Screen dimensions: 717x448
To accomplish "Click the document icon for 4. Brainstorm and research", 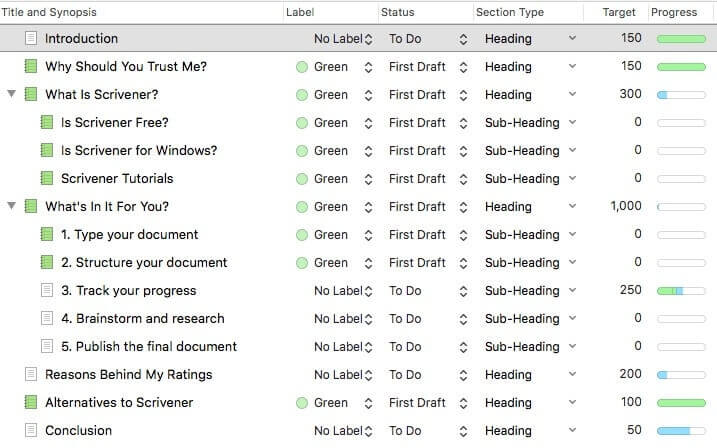I will (47, 318).
